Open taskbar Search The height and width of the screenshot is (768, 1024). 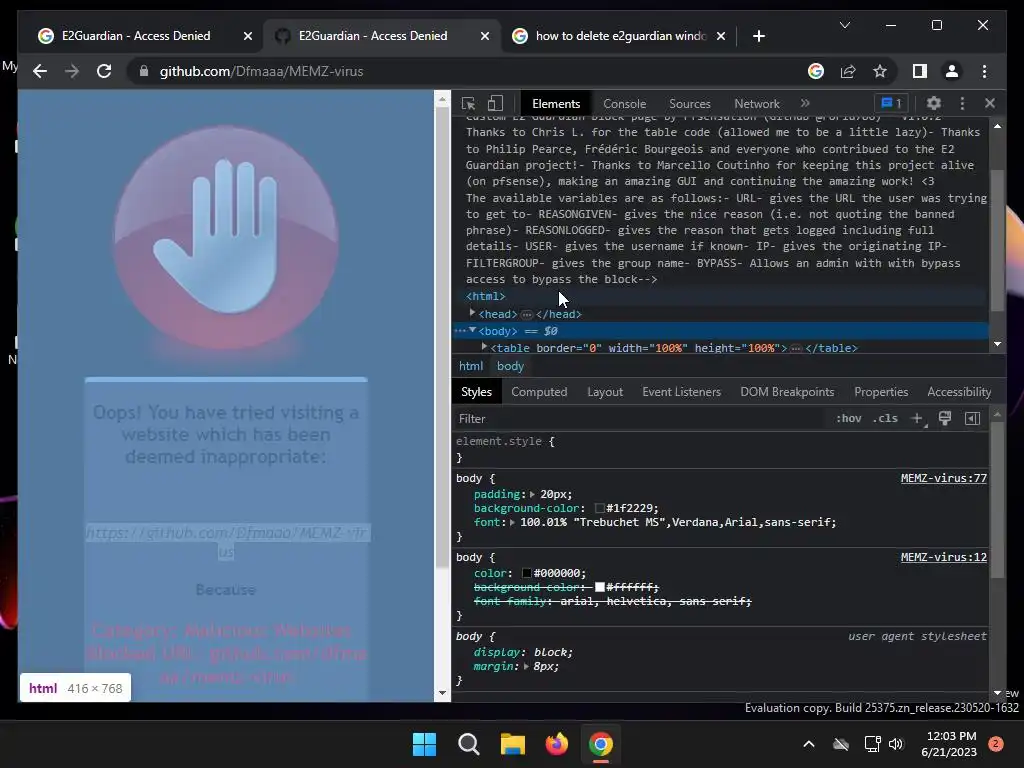click(468, 744)
